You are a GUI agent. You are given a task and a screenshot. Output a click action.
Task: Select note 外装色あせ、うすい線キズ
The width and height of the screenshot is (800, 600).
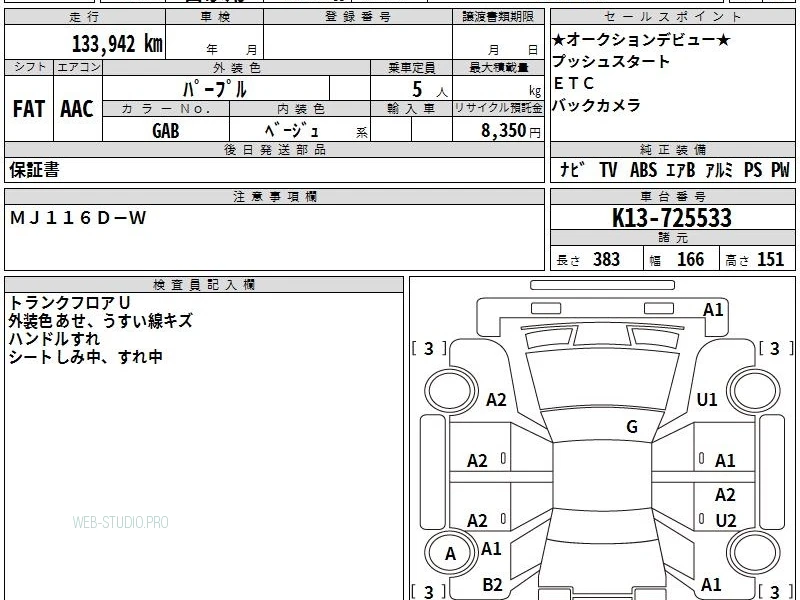[101, 321]
